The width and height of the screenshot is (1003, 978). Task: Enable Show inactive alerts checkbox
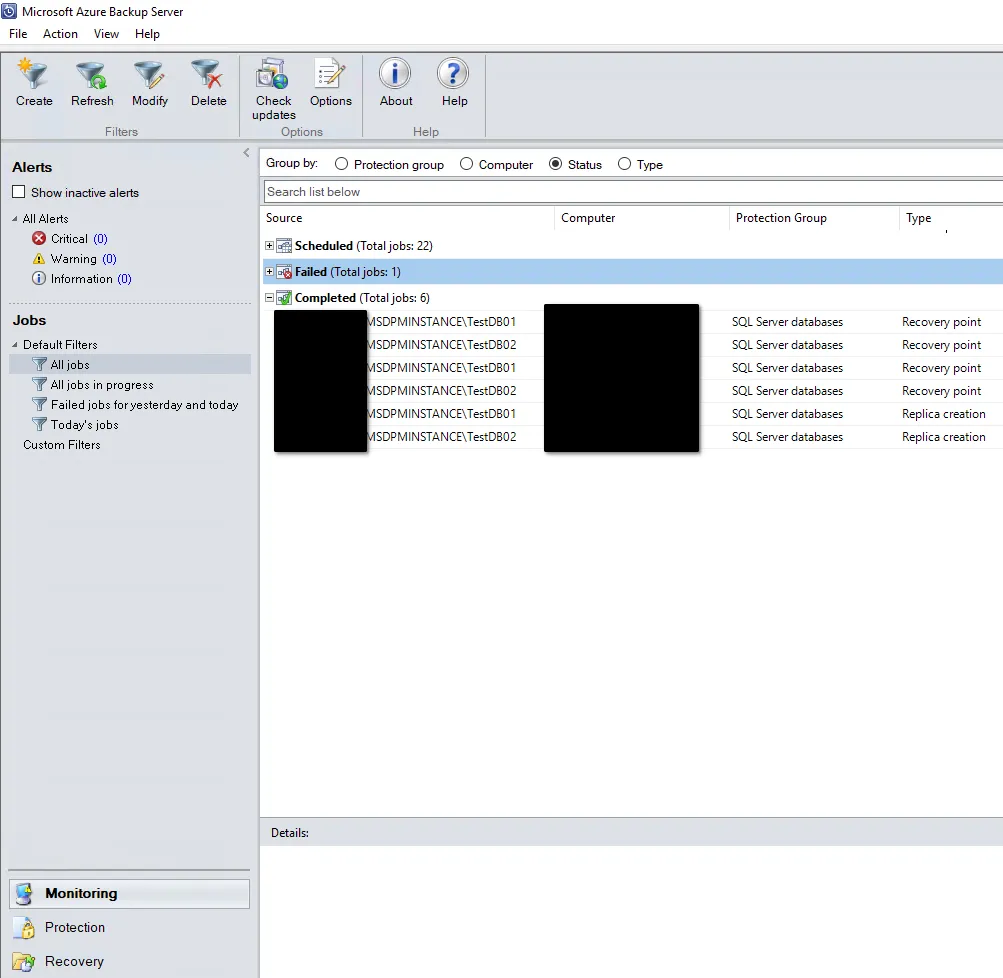19,192
